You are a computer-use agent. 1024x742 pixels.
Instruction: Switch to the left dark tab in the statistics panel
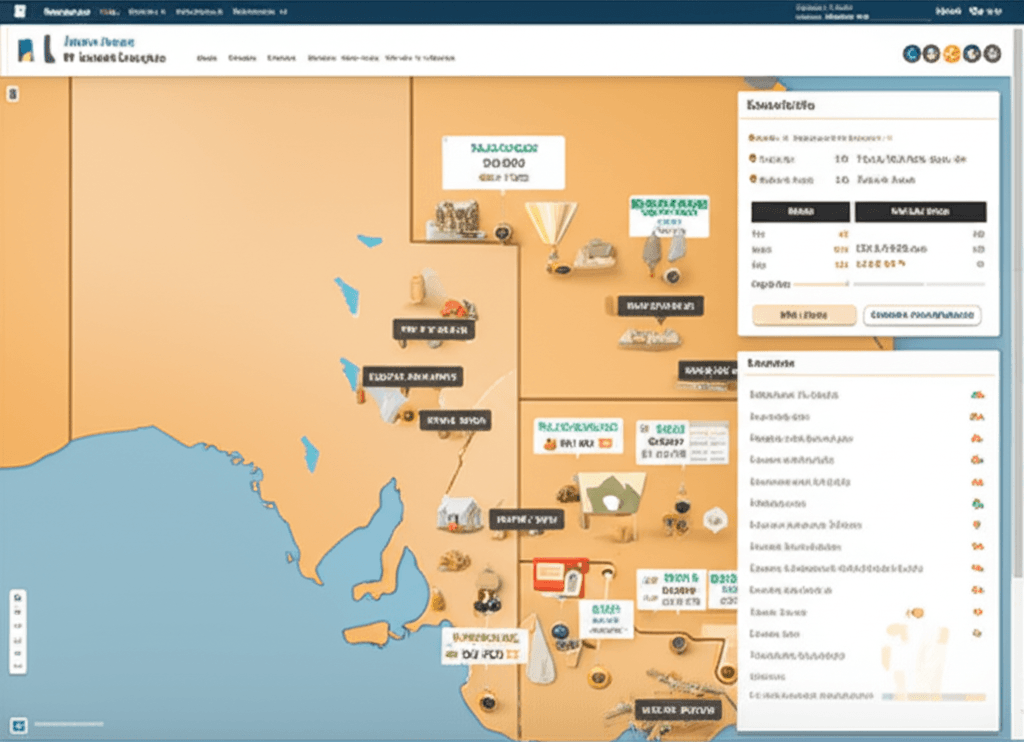[x=800, y=211]
